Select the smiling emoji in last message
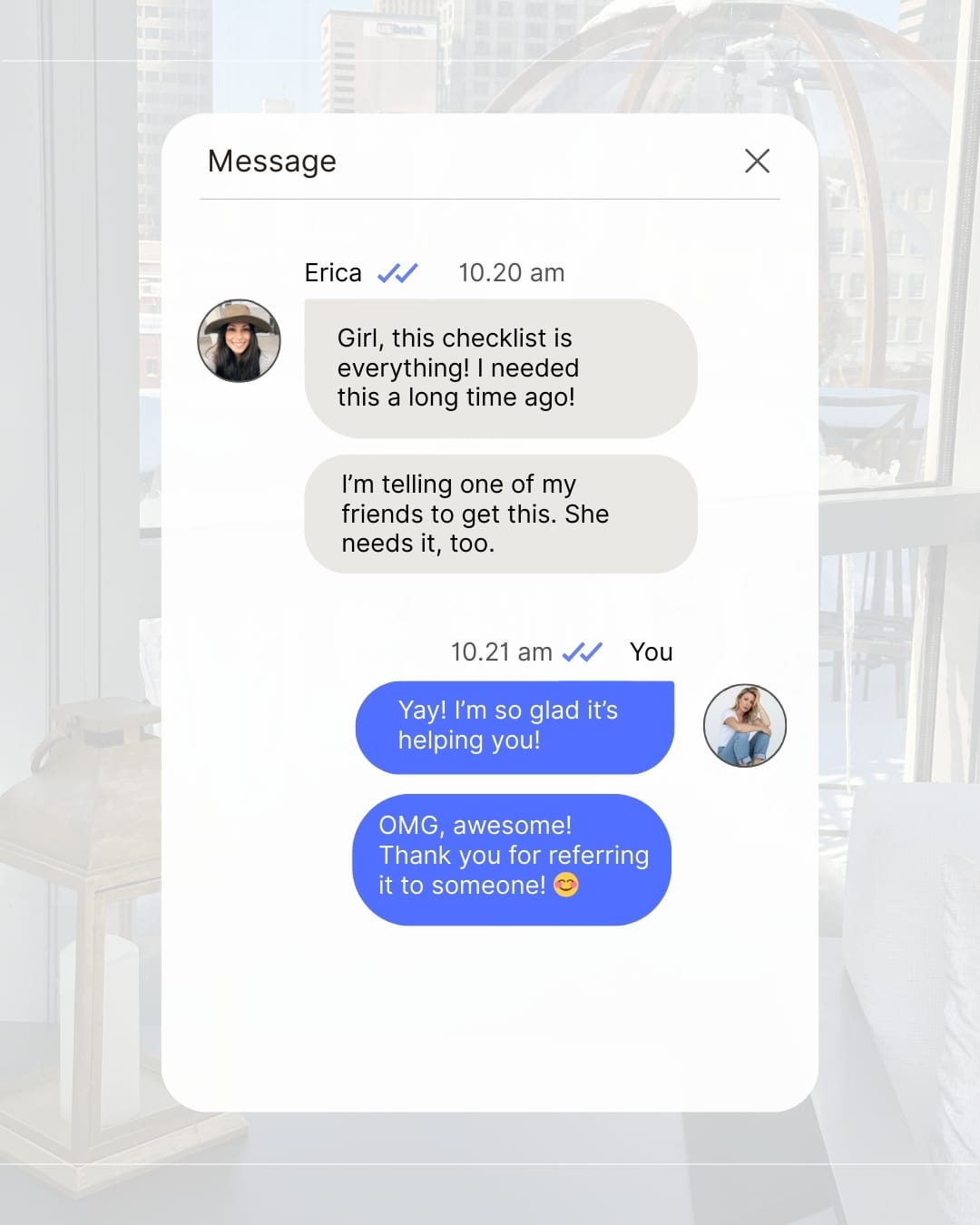The width and height of the screenshot is (980, 1225). click(566, 885)
